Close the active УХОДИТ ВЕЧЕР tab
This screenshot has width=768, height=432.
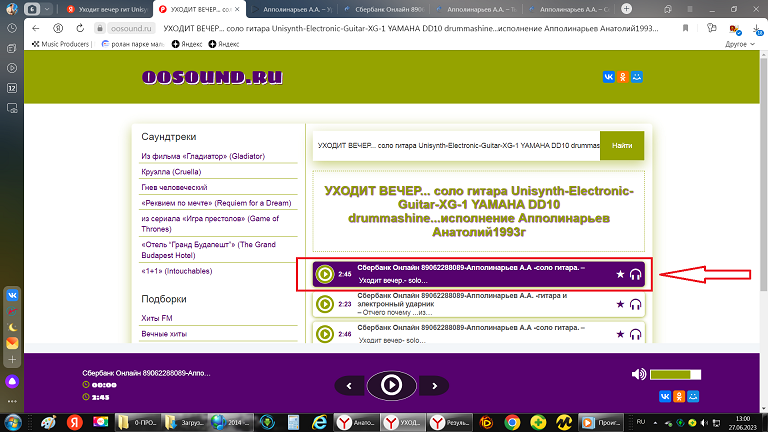pos(237,9)
